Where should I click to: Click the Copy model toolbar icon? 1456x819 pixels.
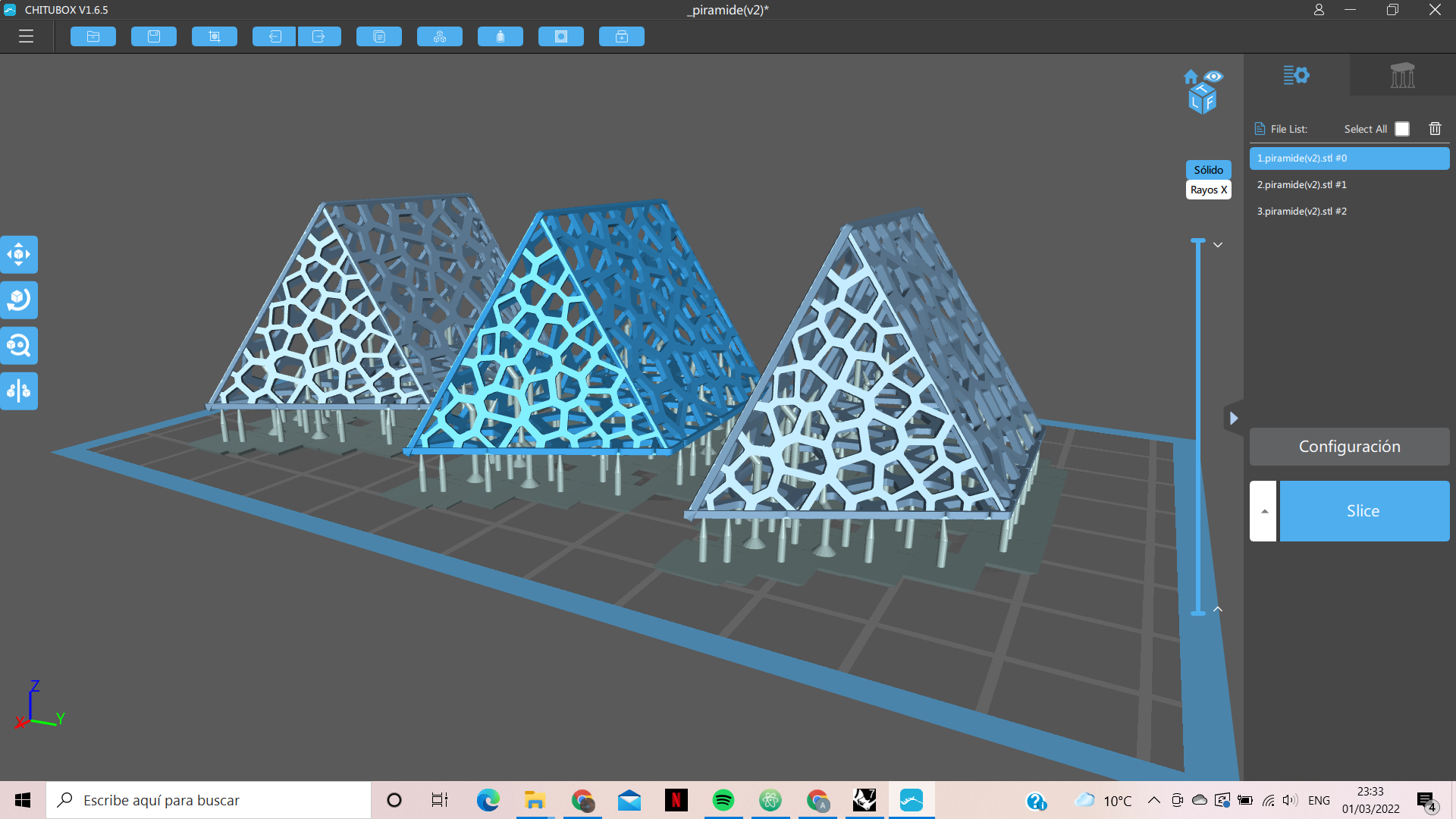379,36
